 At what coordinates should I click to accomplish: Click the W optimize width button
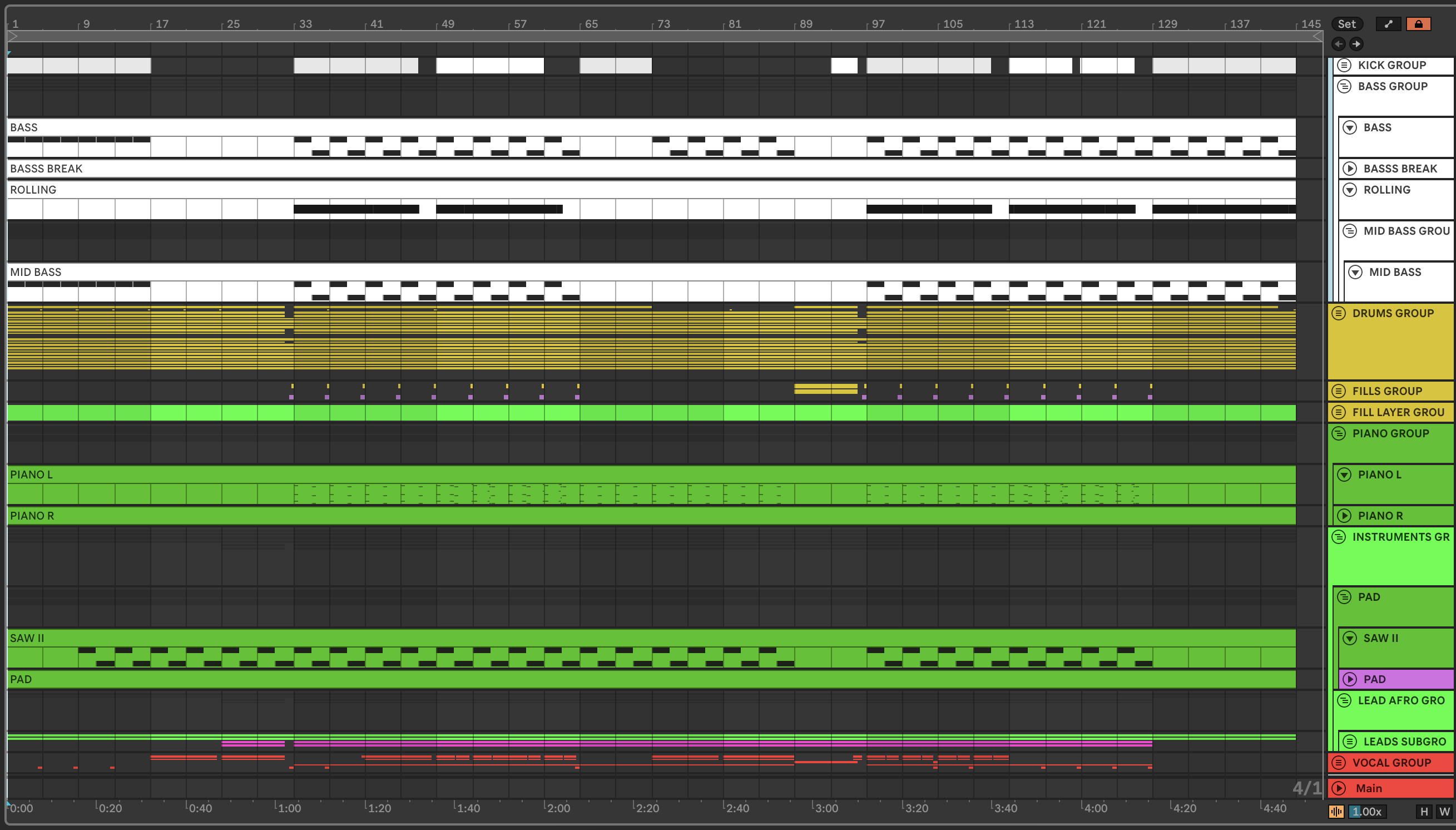[1444, 811]
